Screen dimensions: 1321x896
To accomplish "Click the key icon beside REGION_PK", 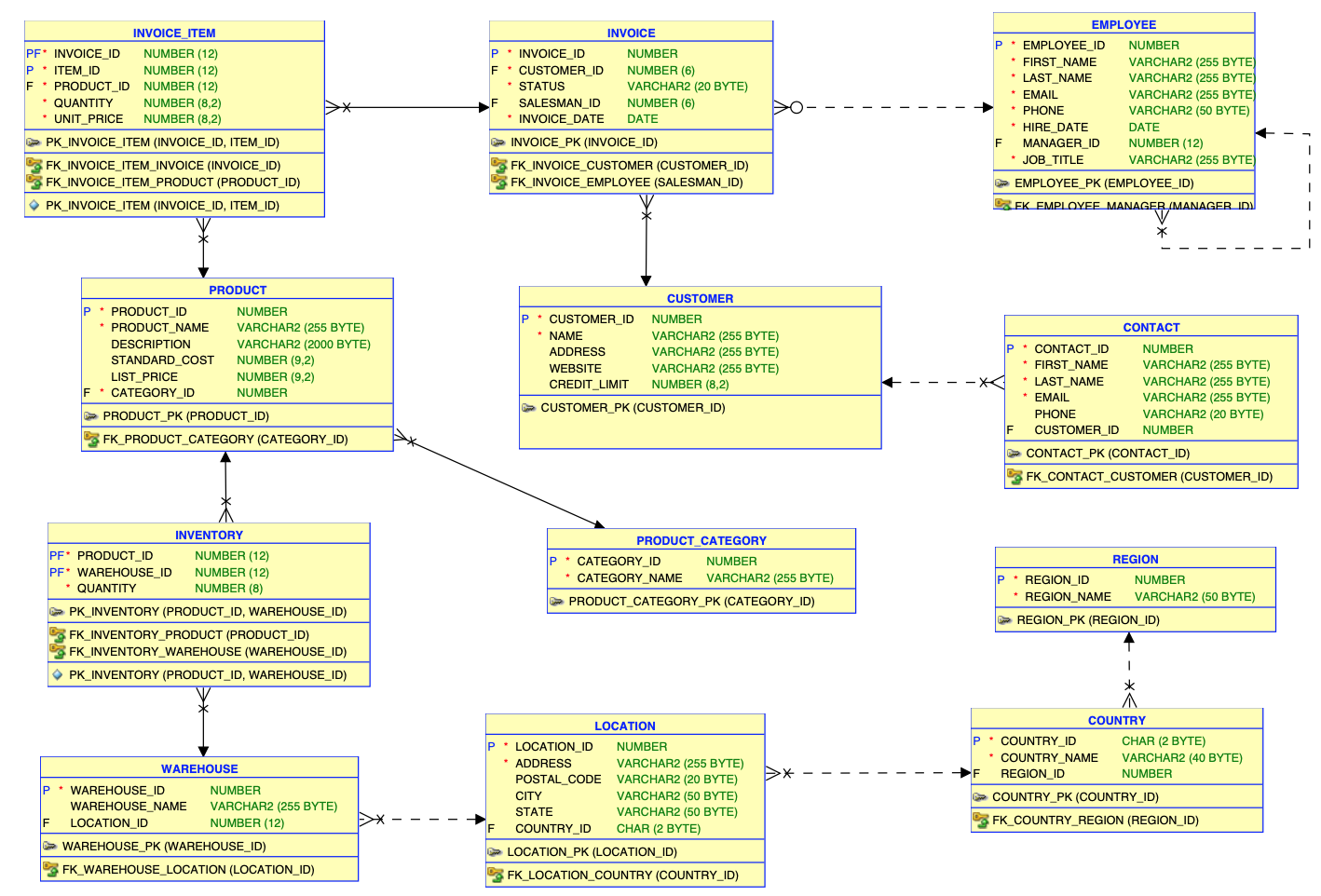I will click(x=1005, y=620).
